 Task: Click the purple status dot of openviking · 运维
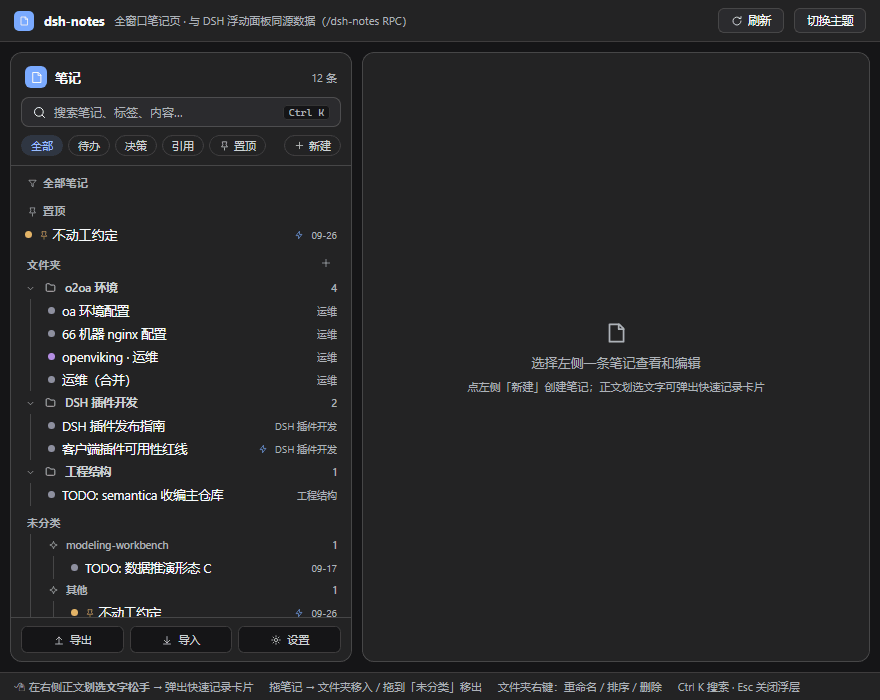51,356
